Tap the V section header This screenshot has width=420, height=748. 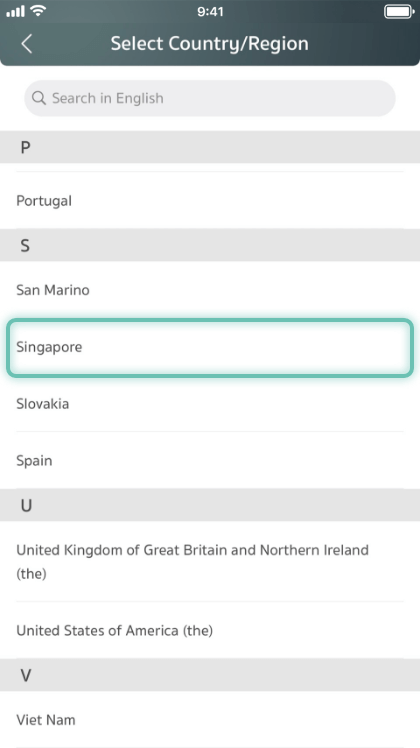pos(210,675)
